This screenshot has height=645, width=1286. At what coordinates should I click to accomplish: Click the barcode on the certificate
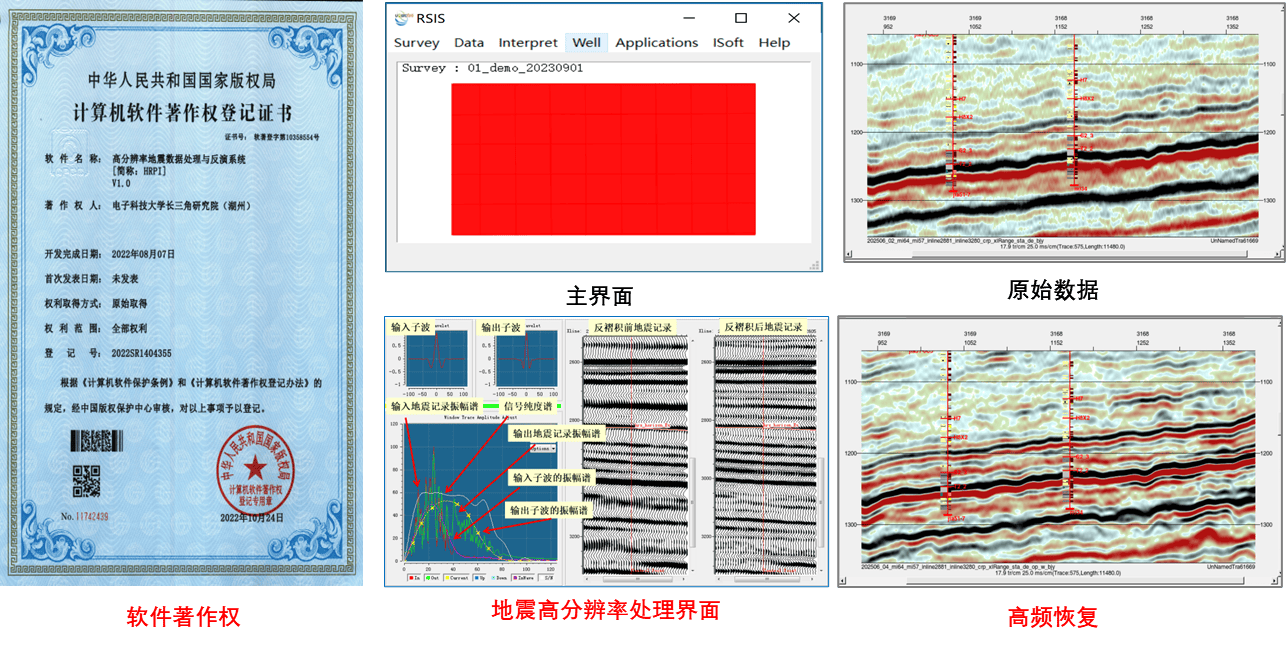(x=93, y=439)
